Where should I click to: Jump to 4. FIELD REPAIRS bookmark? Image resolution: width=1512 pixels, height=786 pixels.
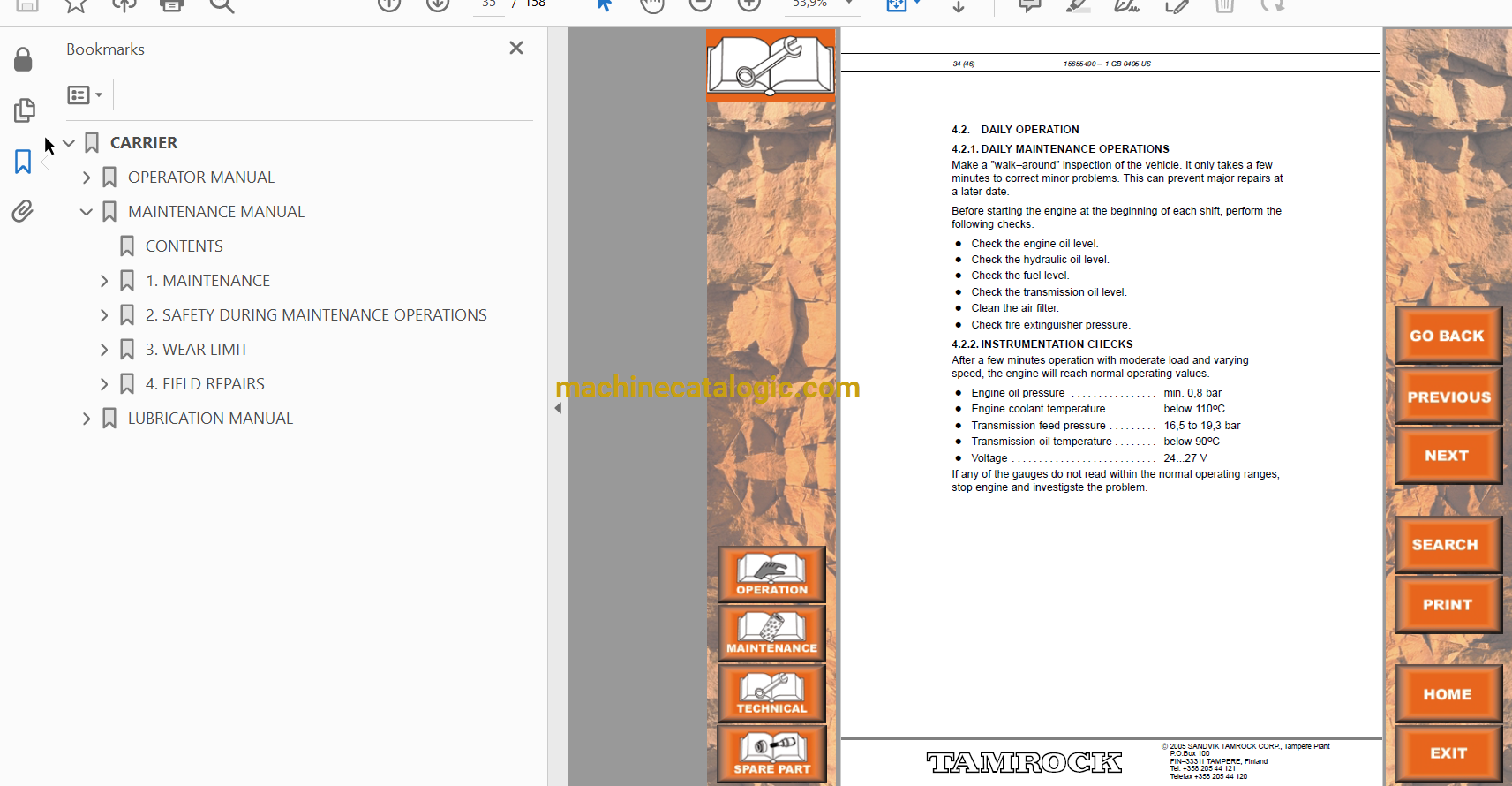coord(205,384)
